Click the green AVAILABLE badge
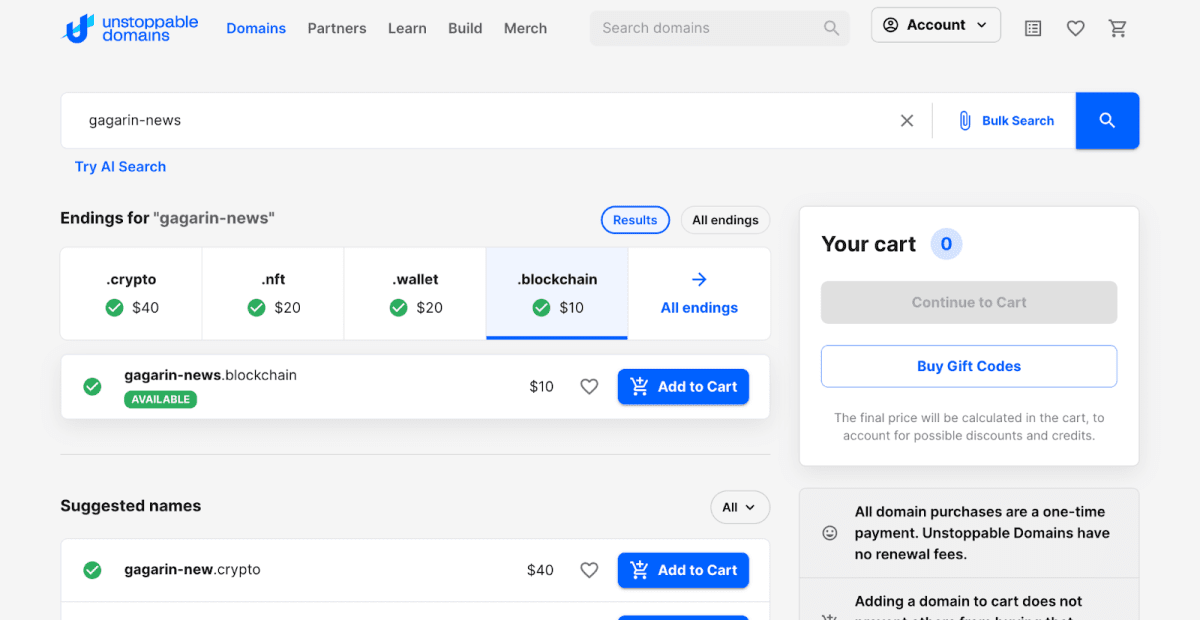This screenshot has height=620, width=1200. [x=160, y=399]
